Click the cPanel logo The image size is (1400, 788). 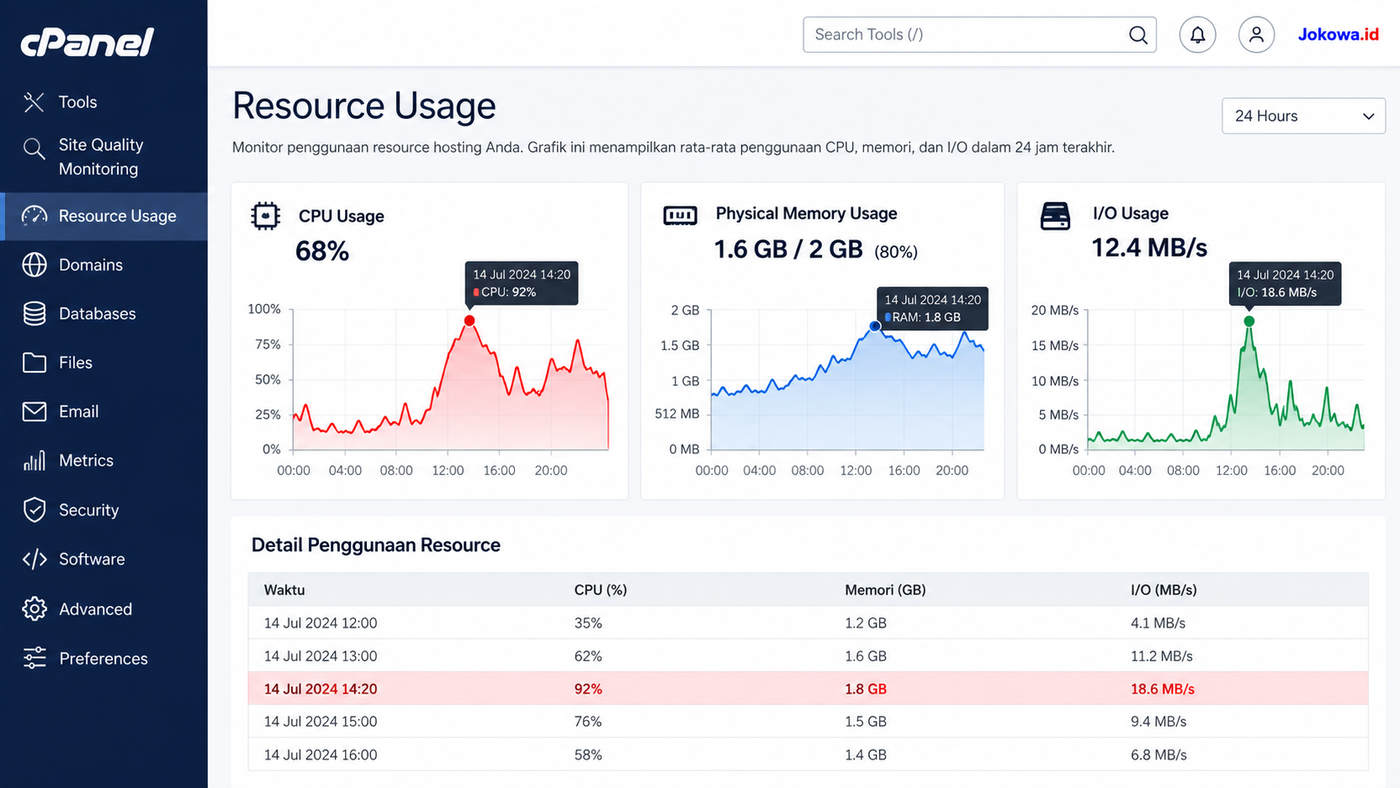[x=88, y=42]
